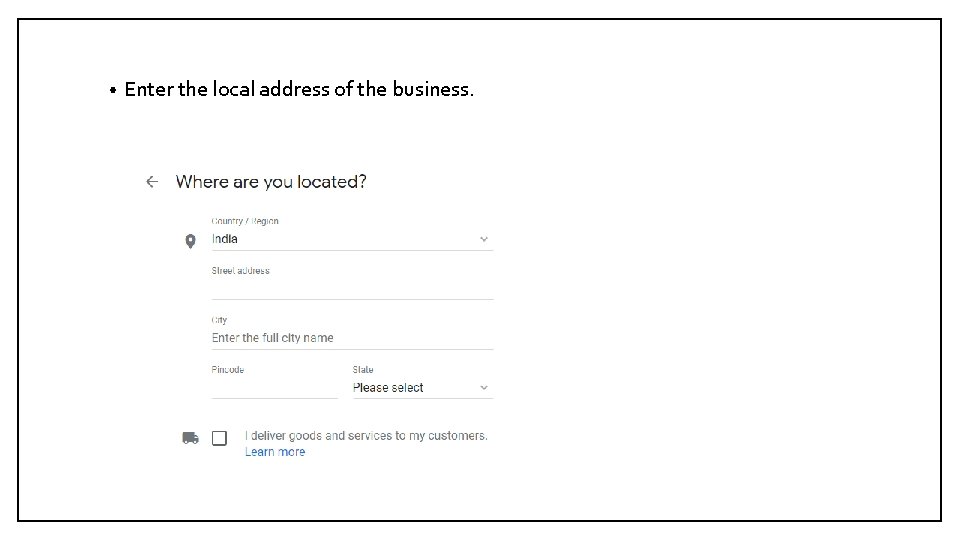Click the "Please select" state placeholder
The image size is (960, 540).
click(x=388, y=388)
